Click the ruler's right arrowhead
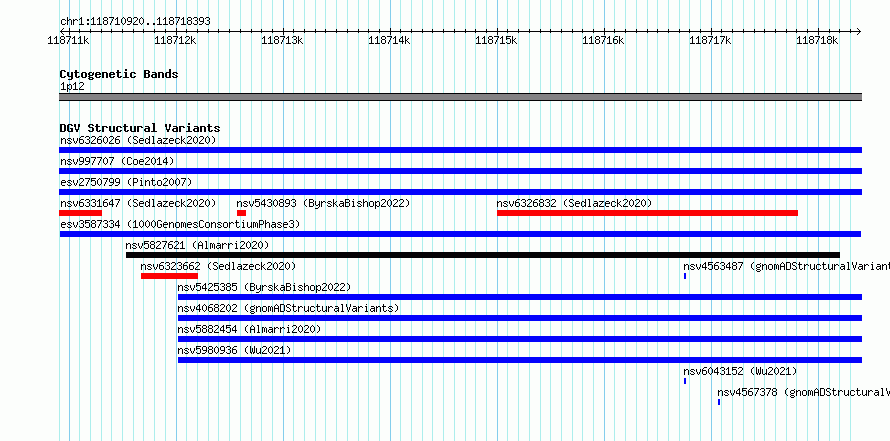 (859, 31)
